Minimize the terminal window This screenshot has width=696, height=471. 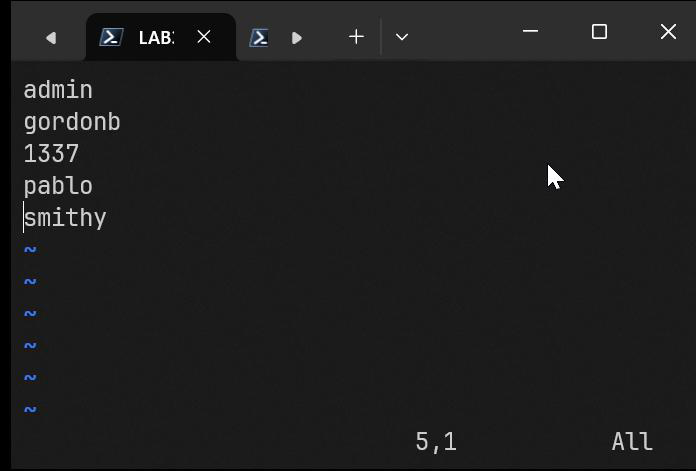pyautogui.click(x=531, y=32)
